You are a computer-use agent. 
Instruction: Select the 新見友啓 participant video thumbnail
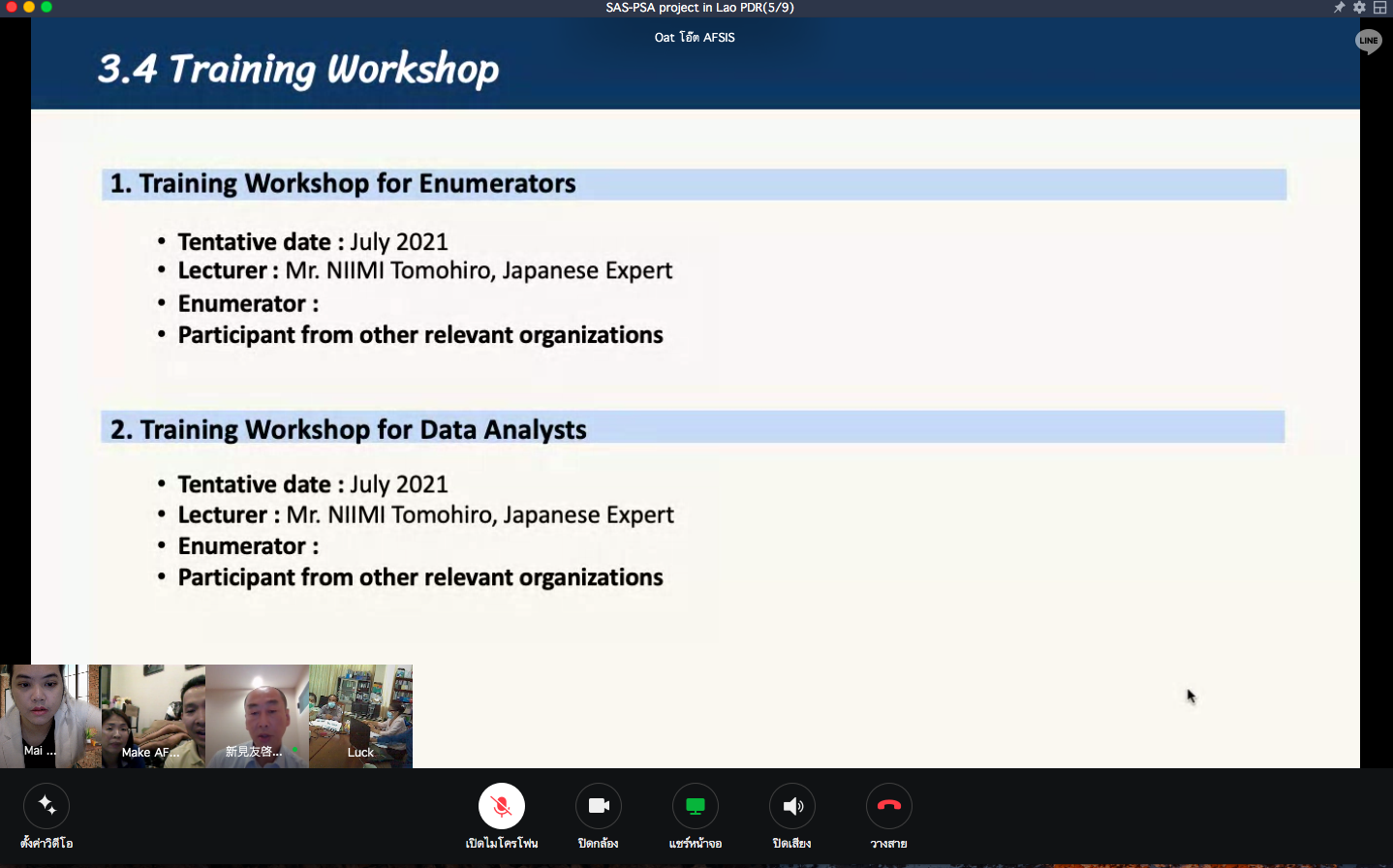pos(257,717)
